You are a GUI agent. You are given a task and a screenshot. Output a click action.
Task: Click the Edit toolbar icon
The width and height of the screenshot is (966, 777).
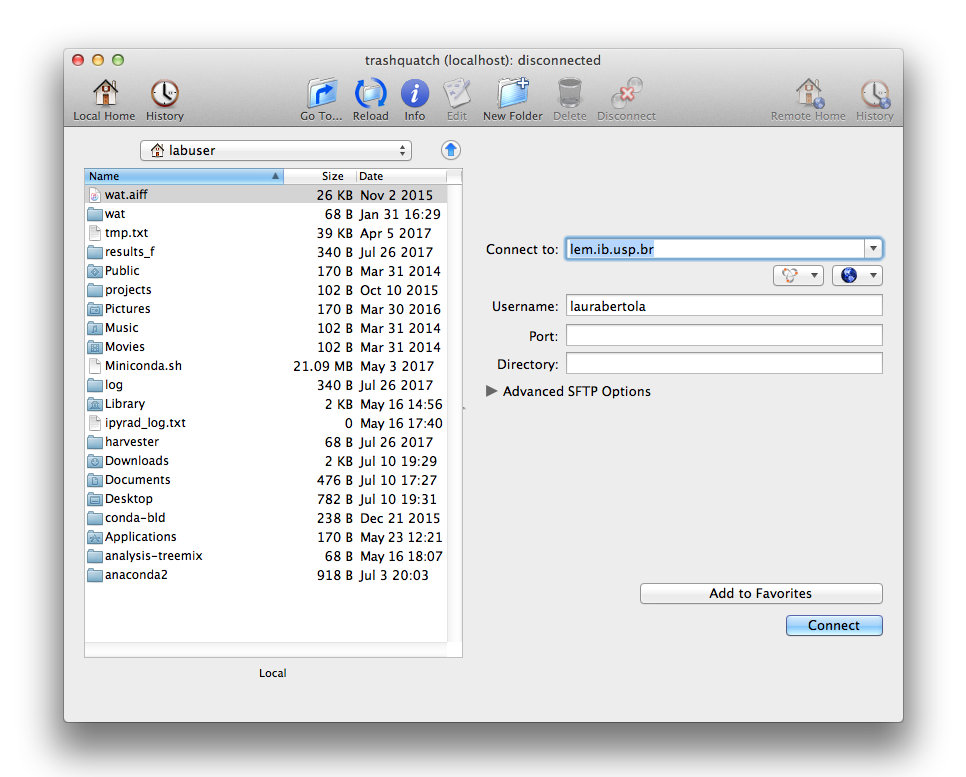click(x=457, y=100)
